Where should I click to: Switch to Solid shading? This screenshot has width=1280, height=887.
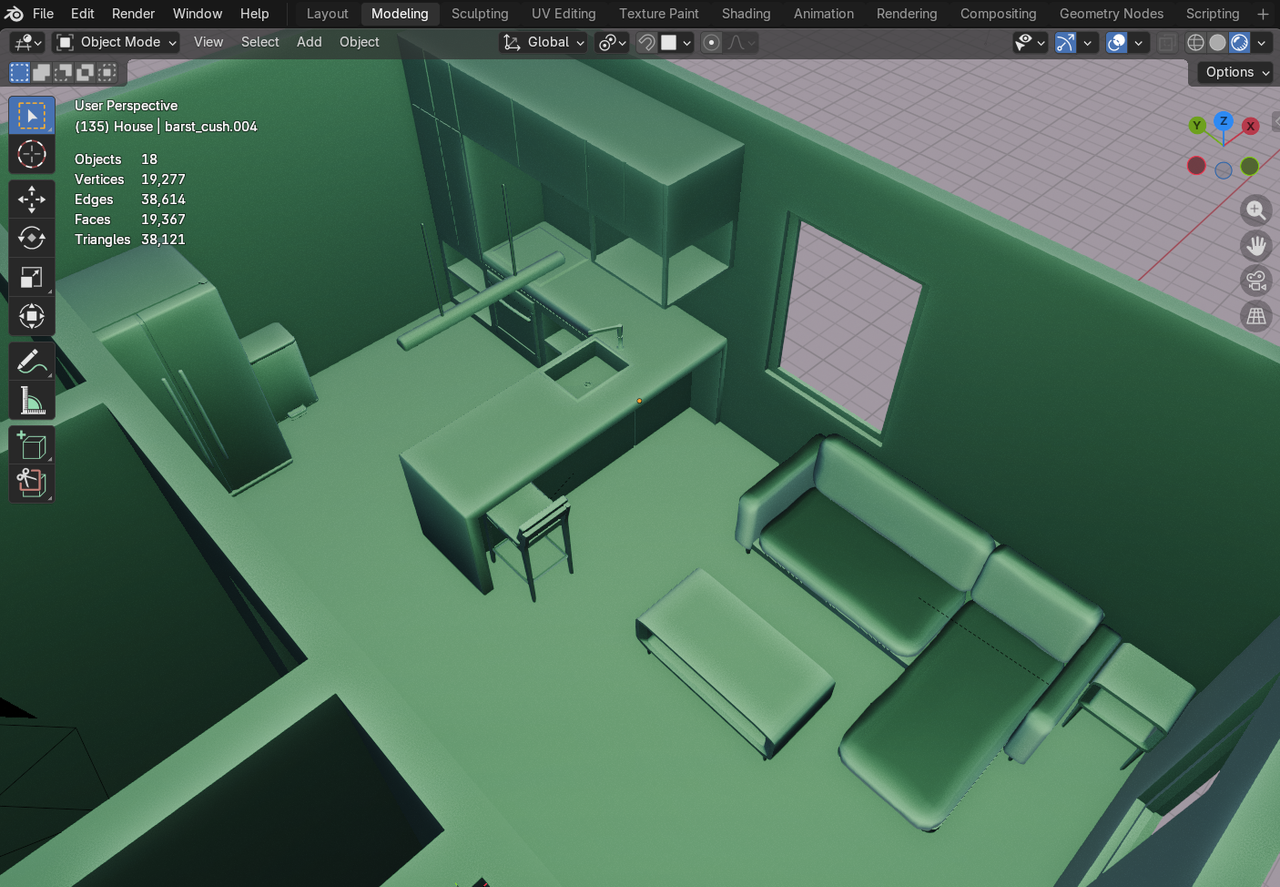[x=1217, y=42]
